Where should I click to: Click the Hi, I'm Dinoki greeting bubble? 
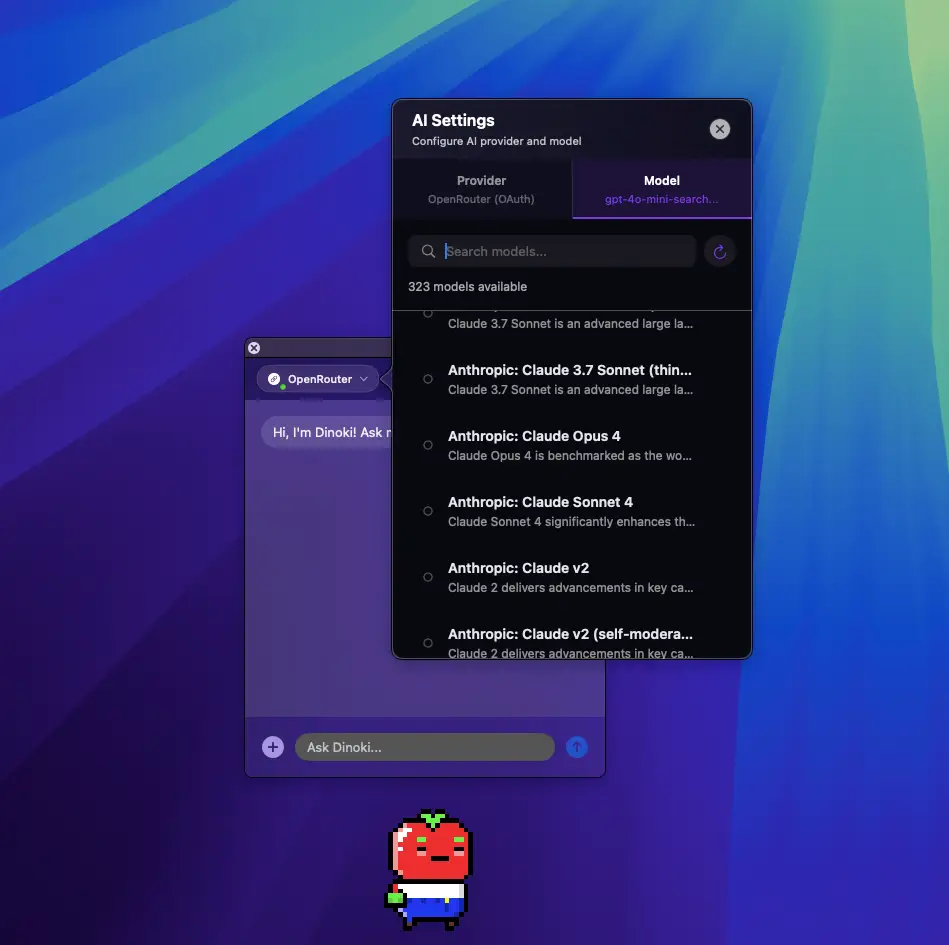[x=327, y=432]
